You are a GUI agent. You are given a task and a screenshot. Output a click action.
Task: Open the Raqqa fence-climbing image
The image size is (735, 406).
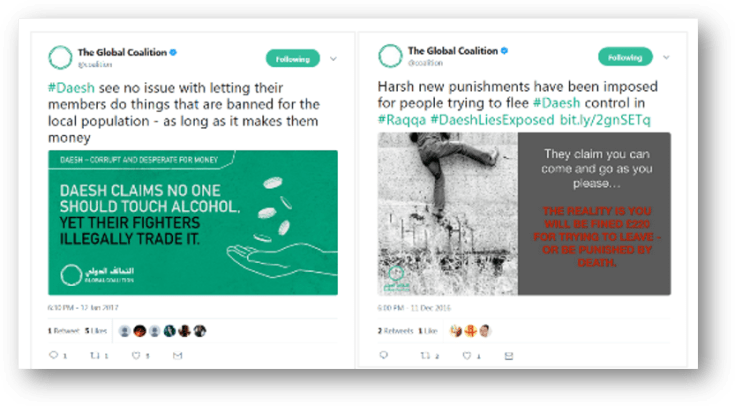tap(447, 214)
